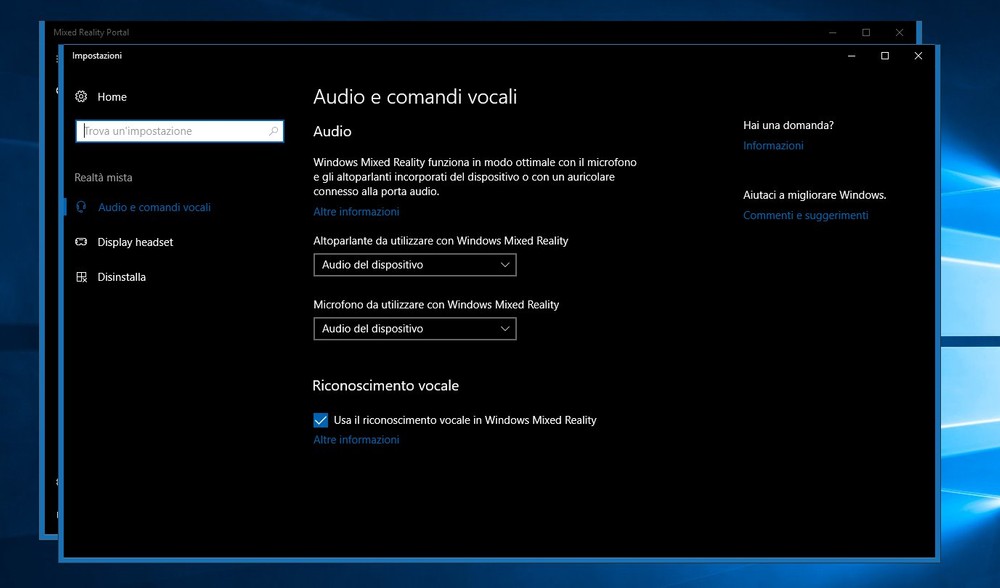Open Altre informazioni link under Audio
This screenshot has height=588, width=1000.
coord(356,212)
